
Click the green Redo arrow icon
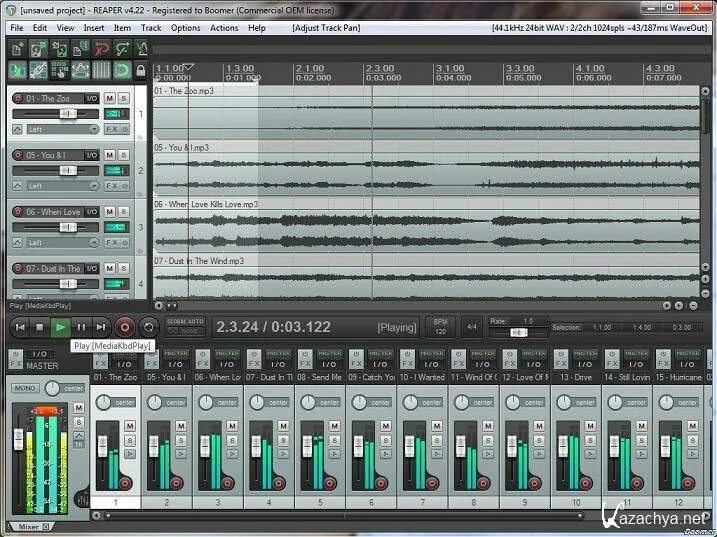[x=122, y=49]
